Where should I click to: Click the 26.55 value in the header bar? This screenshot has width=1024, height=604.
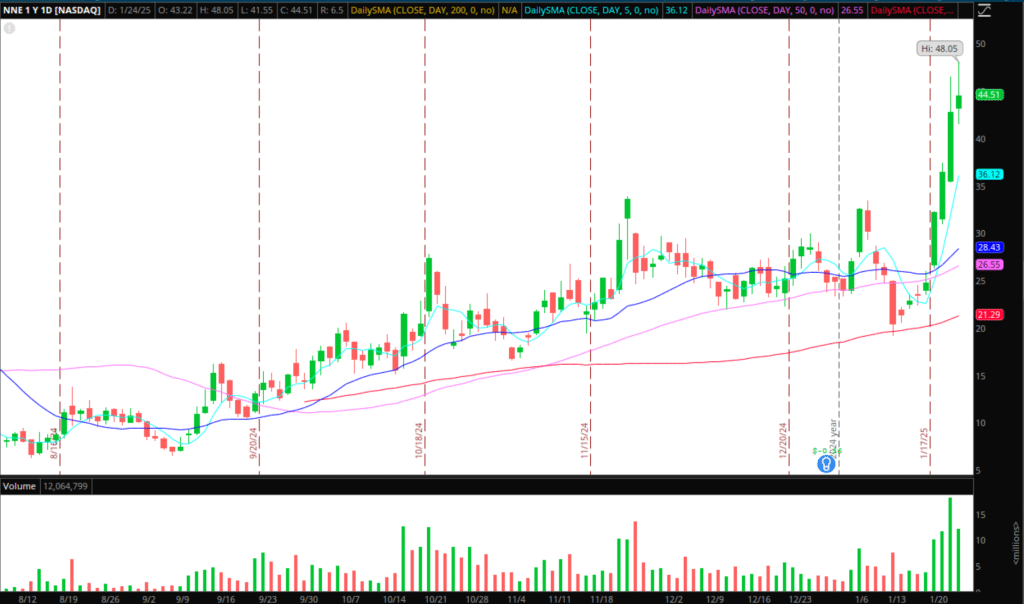[x=852, y=10]
